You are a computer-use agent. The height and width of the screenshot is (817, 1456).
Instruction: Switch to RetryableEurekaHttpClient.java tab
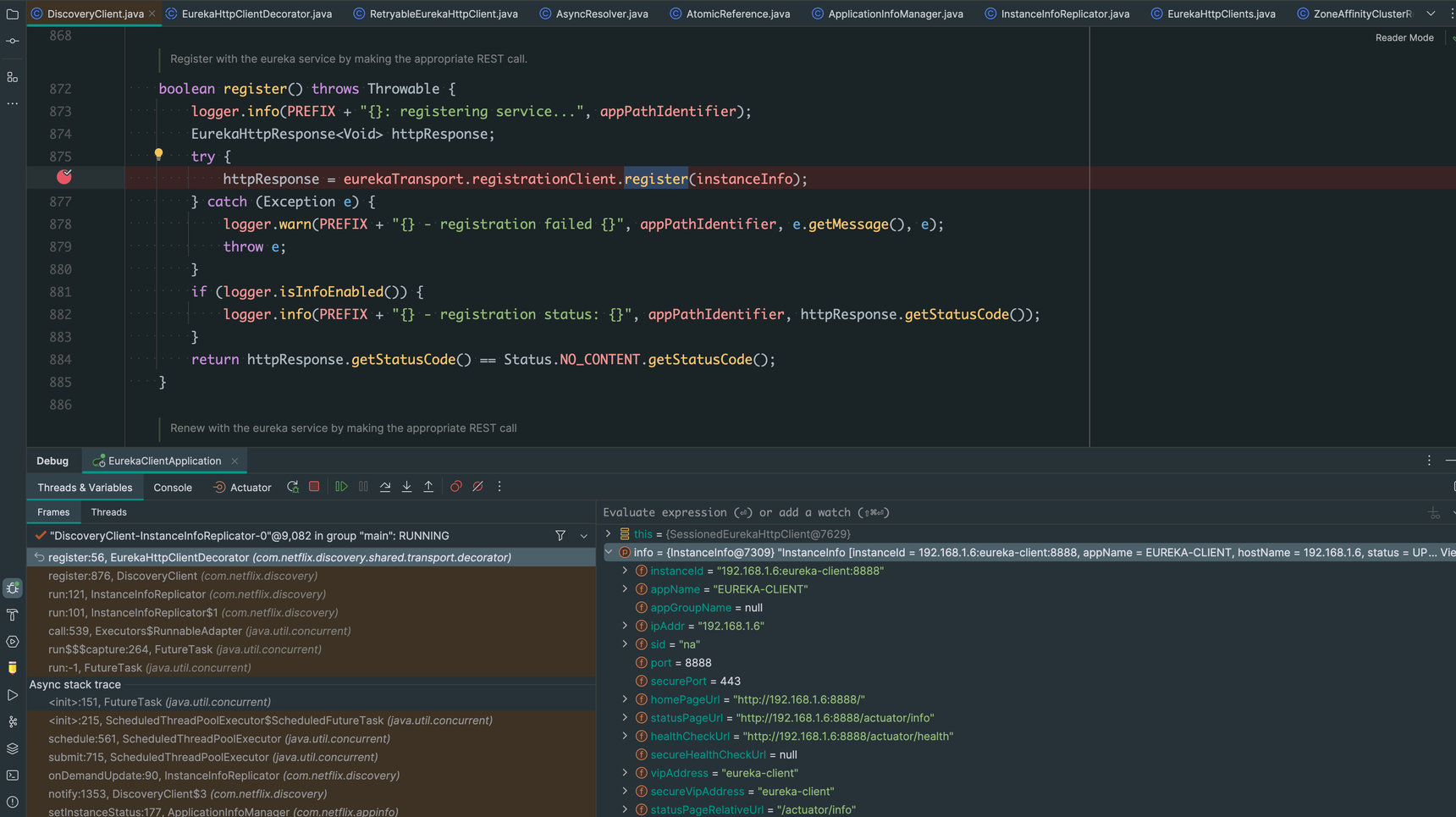coord(435,14)
